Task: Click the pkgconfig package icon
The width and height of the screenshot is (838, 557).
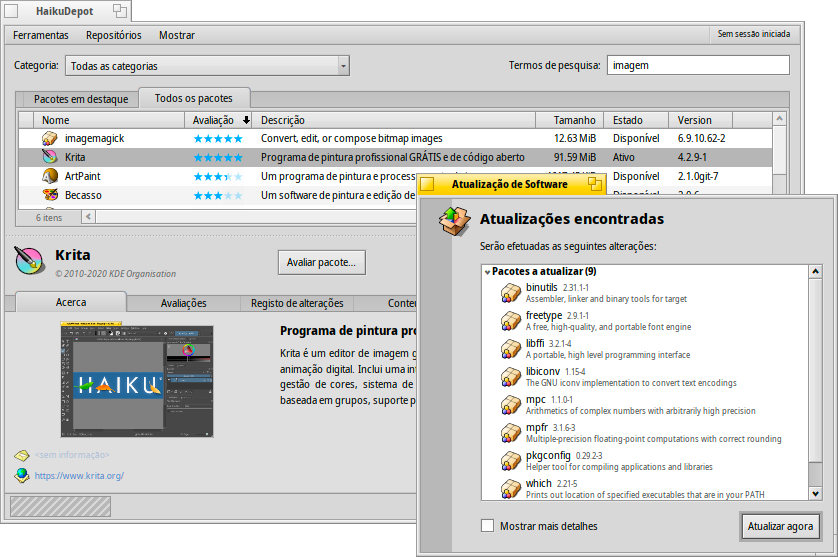Action: tap(511, 461)
